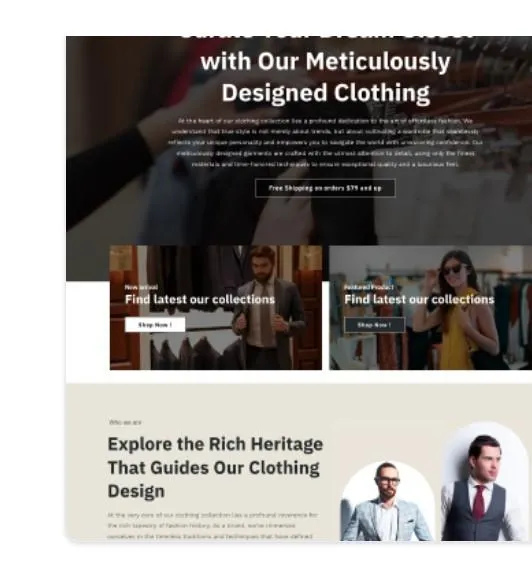The width and height of the screenshot is (532, 568).
Task: Click the Free Shipping on orders button
Action: pos(325,188)
